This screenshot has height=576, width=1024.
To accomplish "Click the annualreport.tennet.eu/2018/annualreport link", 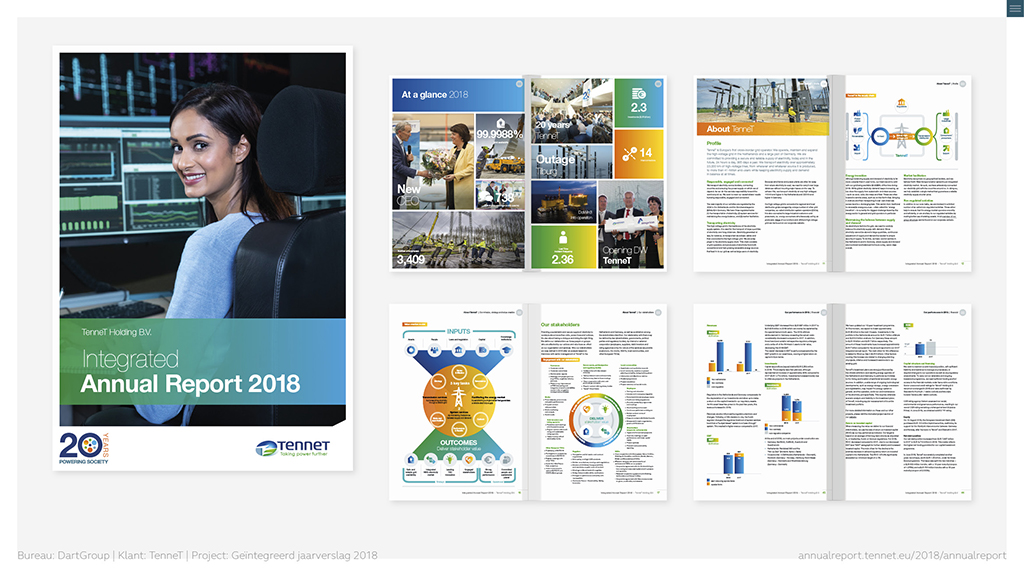I will 902,555.
